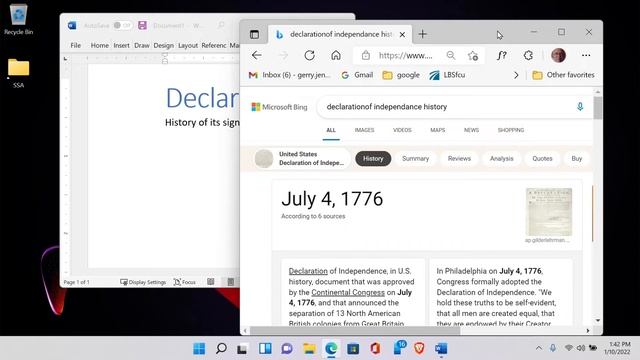Open Word Home ribbon tab
640x360 pixels.
pos(100,45)
